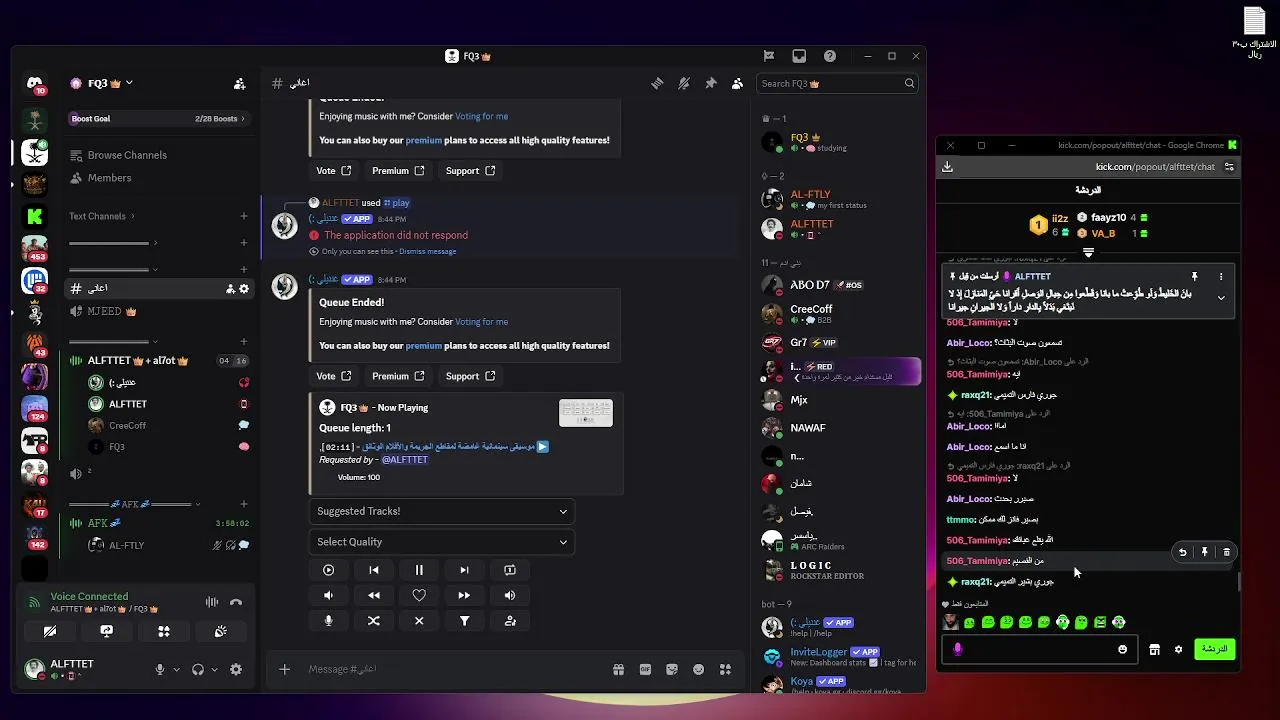This screenshot has height=720, width=1280.
Task: Deafen headphones in user panel
Action: (x=197, y=670)
